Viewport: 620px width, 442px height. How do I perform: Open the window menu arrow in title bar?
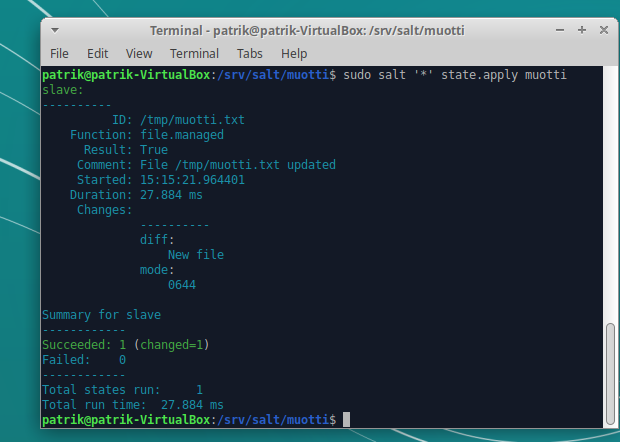[x=57, y=30]
